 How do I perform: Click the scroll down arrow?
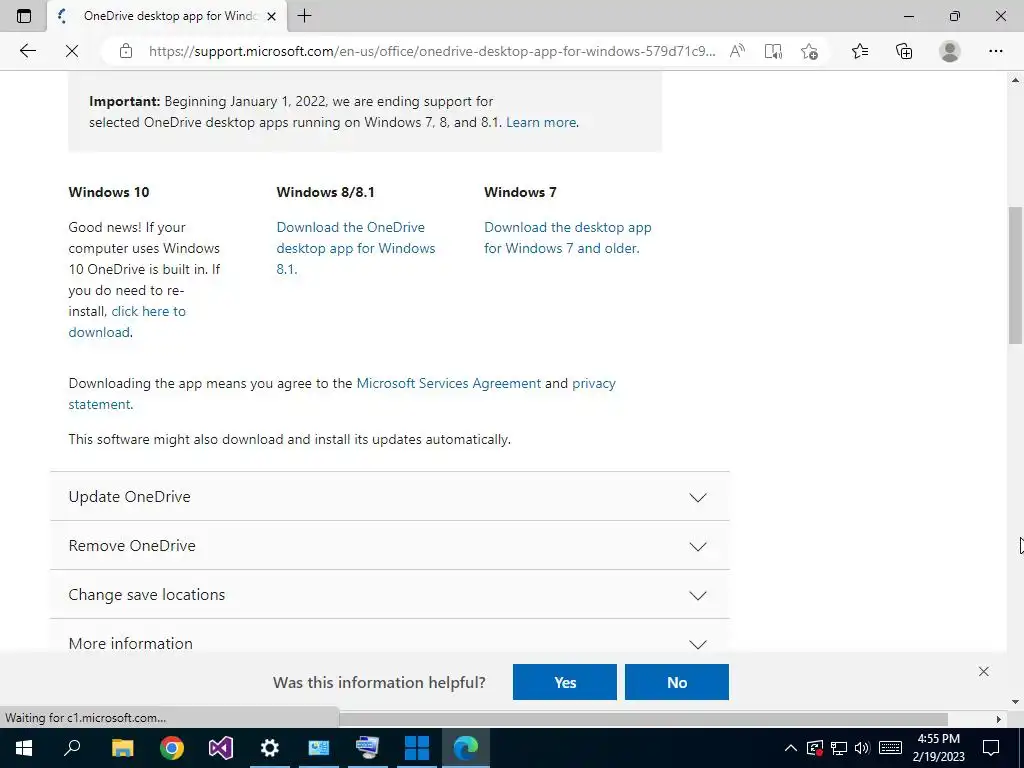(1016, 702)
